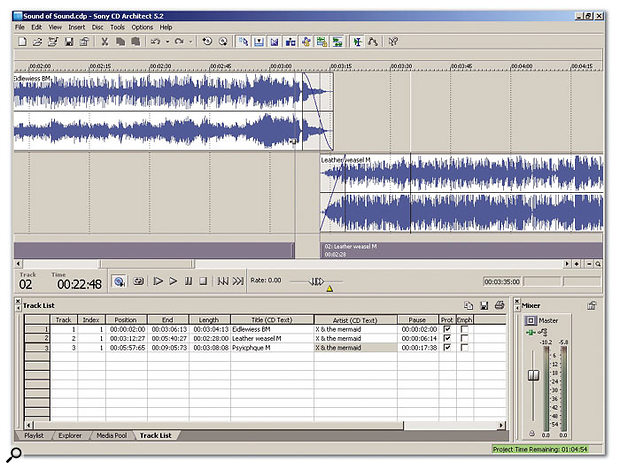Screen dimensions: 620x469
Task: Open the Undo history dropdown arrow
Action: pos(167,42)
